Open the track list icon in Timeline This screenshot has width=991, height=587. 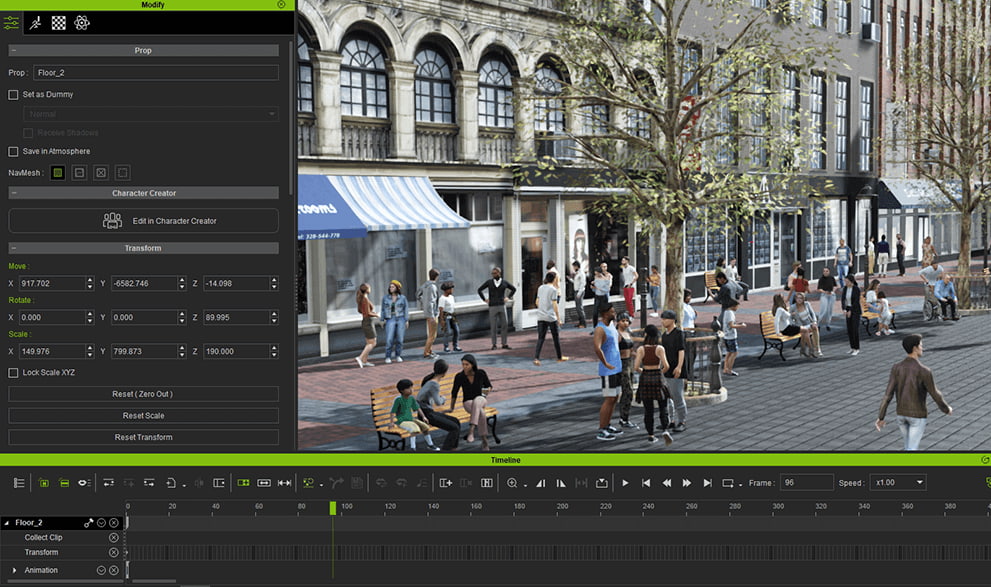tap(19, 483)
